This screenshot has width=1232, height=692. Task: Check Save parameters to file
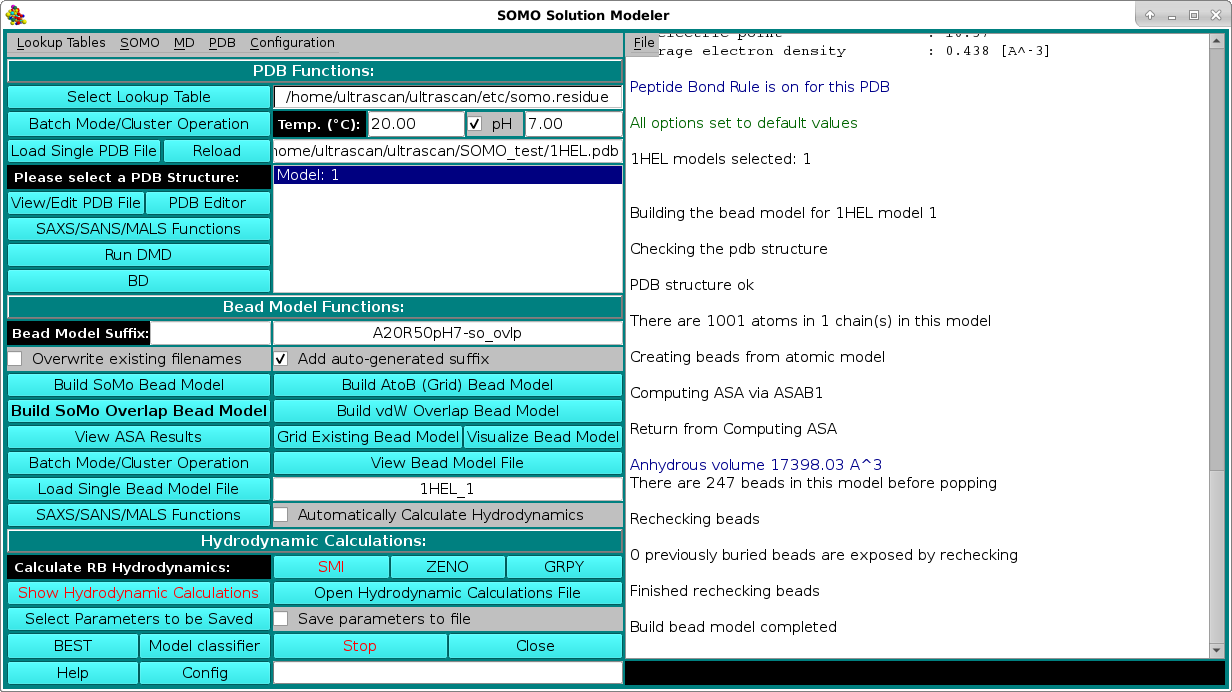(x=282, y=619)
